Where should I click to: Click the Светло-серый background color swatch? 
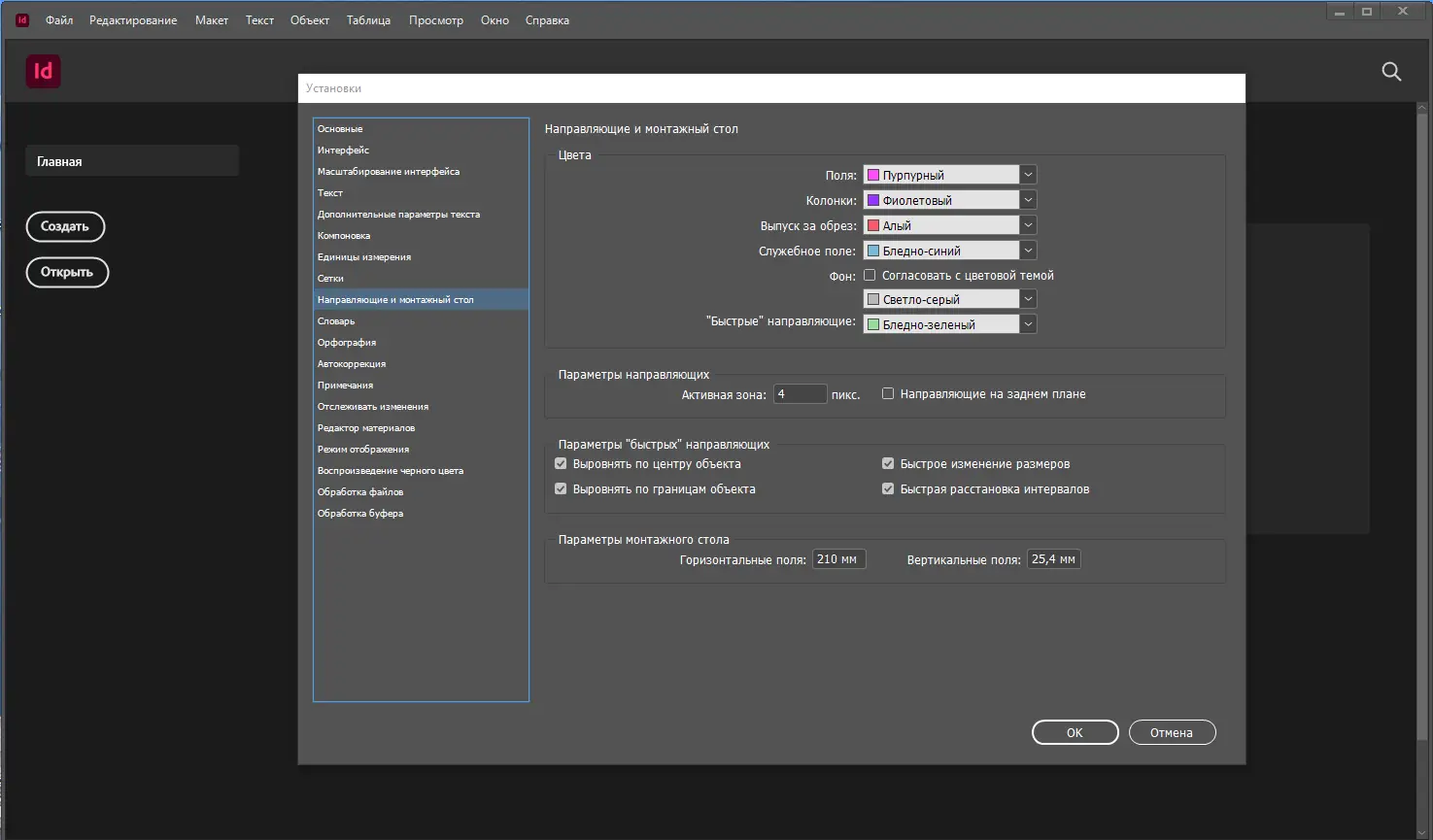873,299
